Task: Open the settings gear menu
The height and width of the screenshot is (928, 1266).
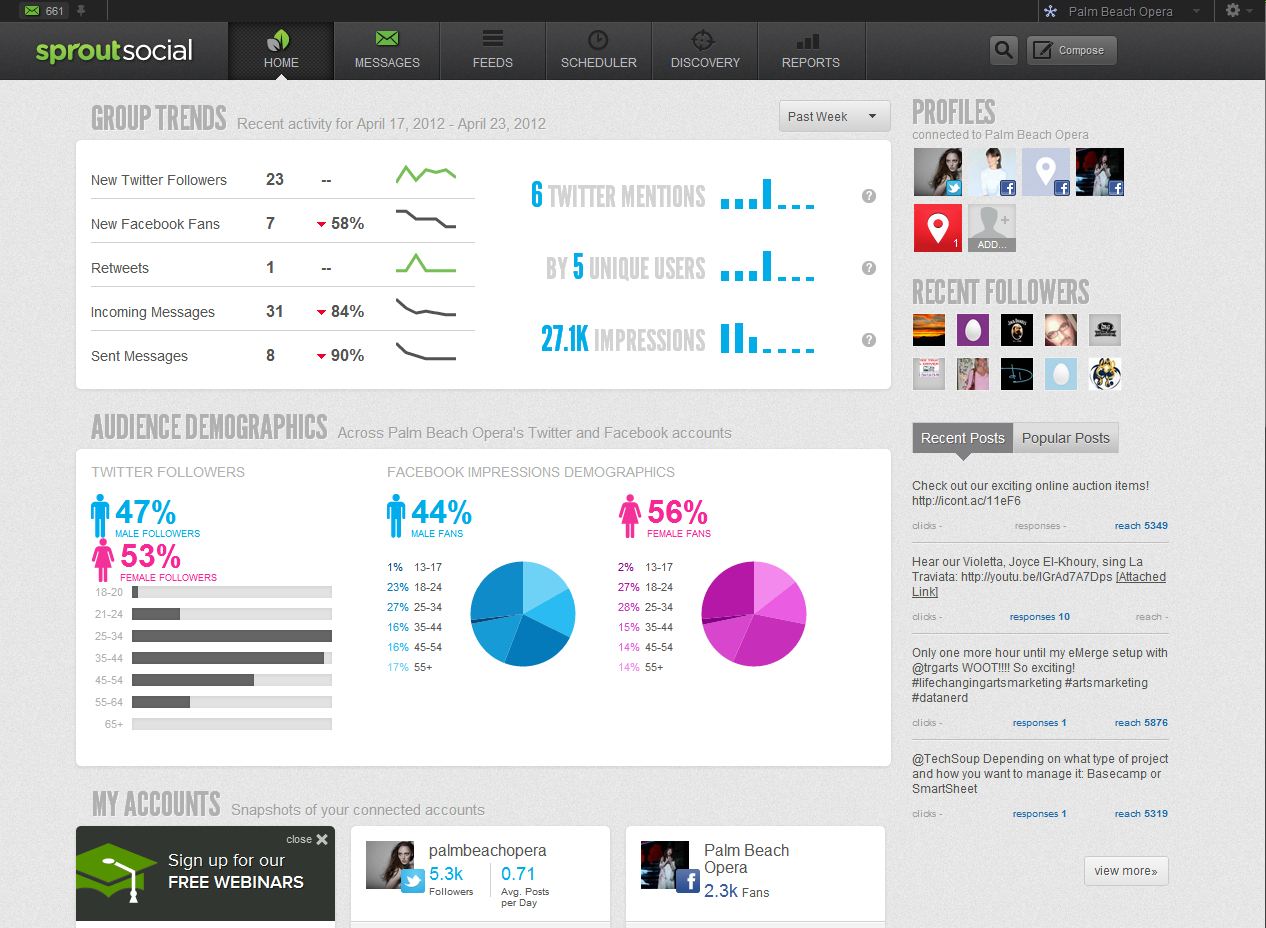Action: click(1237, 11)
